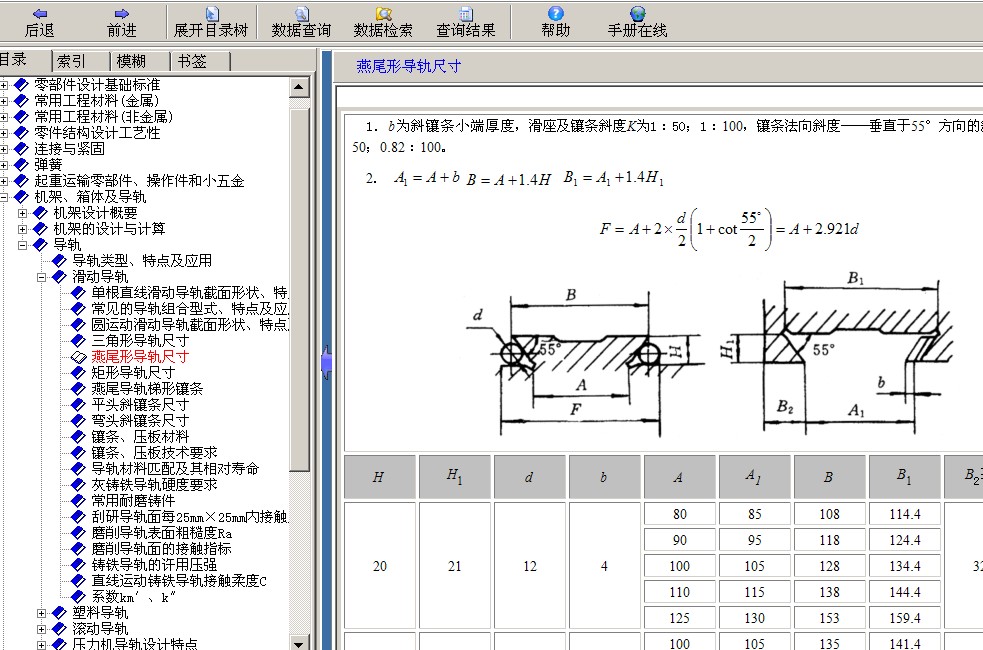The height and width of the screenshot is (650, 983).
Task: Click the column header d
Action: tap(529, 477)
